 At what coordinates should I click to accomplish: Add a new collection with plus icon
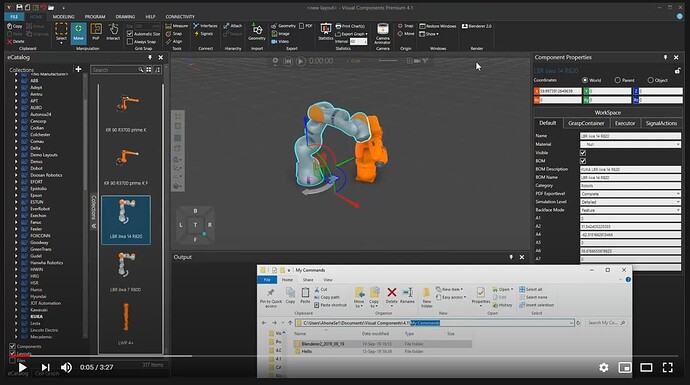[78, 69]
